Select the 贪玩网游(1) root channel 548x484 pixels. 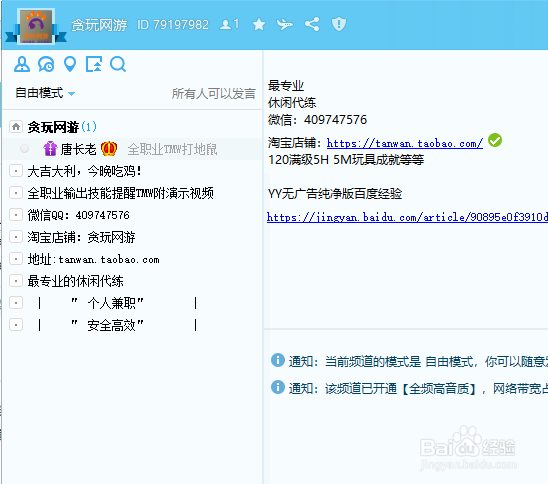point(62,127)
